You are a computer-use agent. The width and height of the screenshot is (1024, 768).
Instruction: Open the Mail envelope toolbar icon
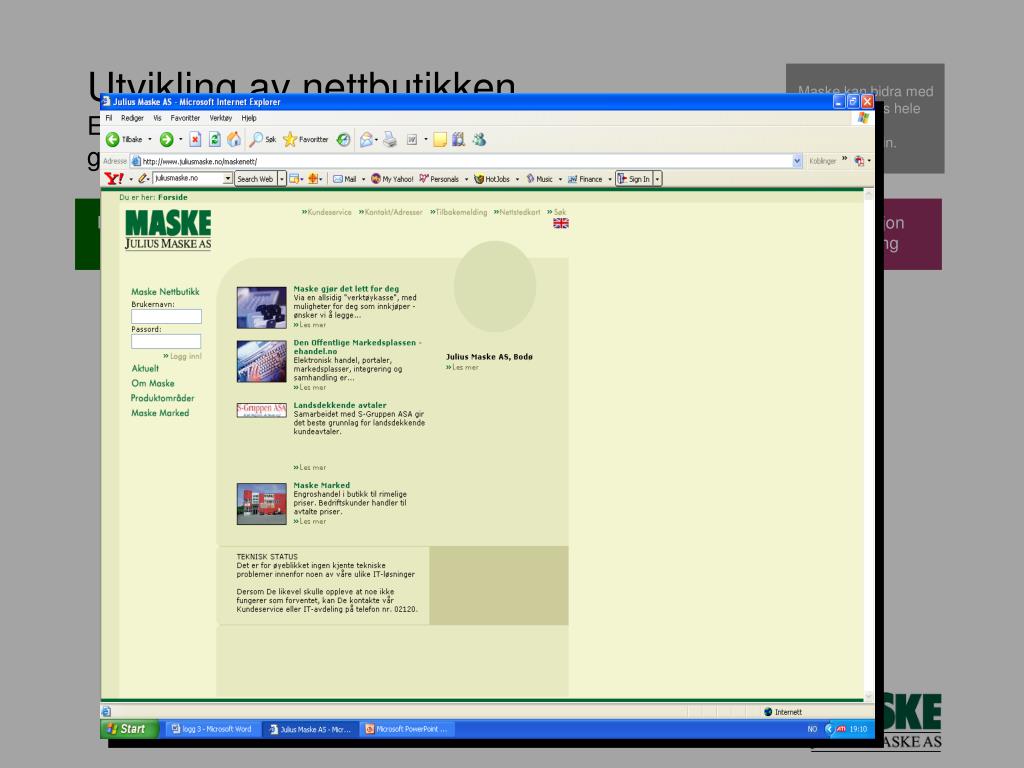(366, 140)
